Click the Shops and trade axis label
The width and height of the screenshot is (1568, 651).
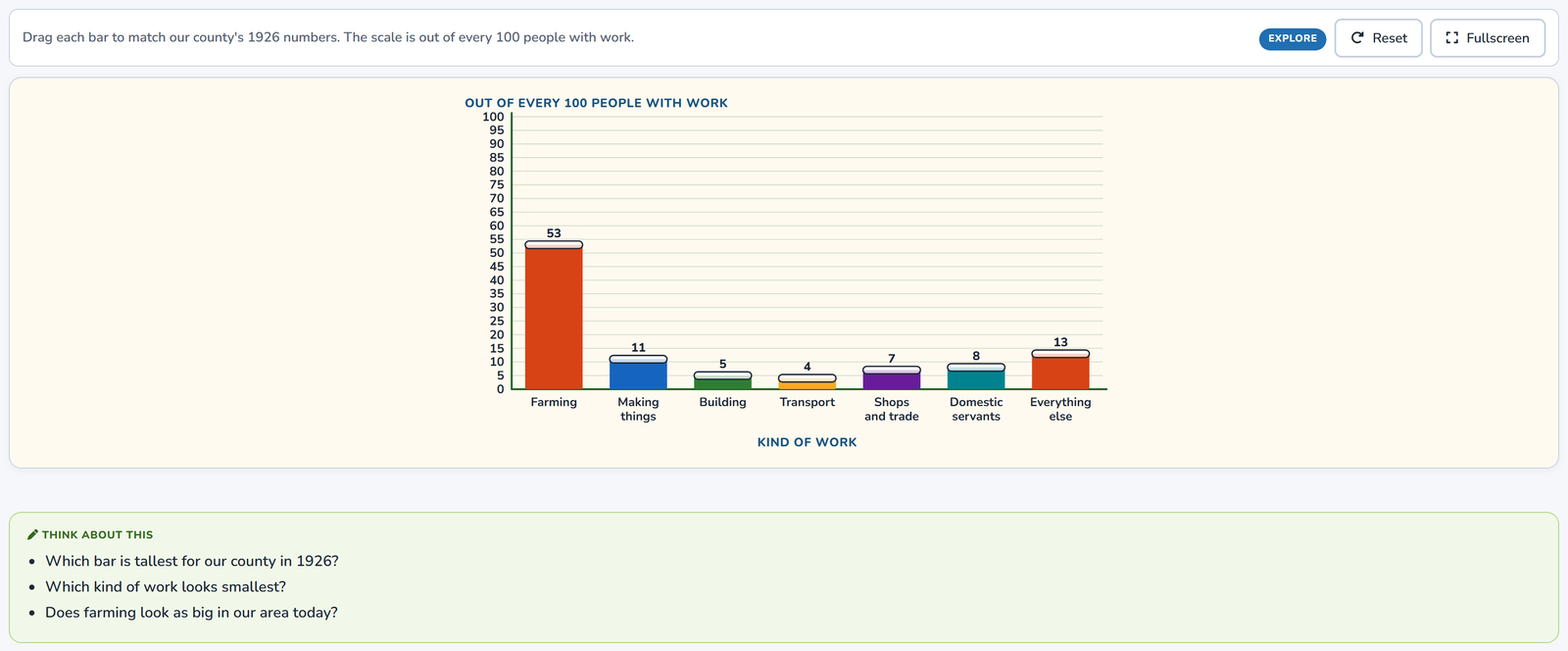[x=892, y=409]
